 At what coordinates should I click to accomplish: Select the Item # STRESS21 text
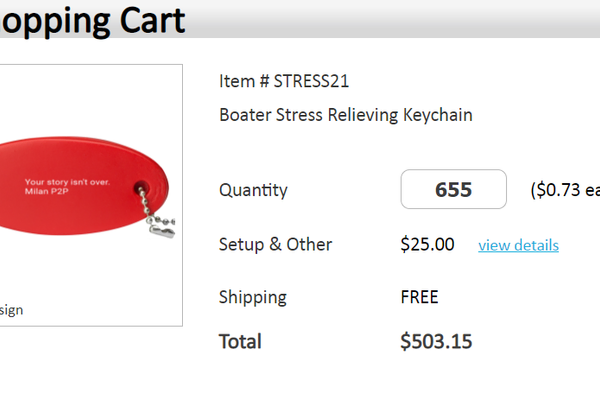pos(284,81)
